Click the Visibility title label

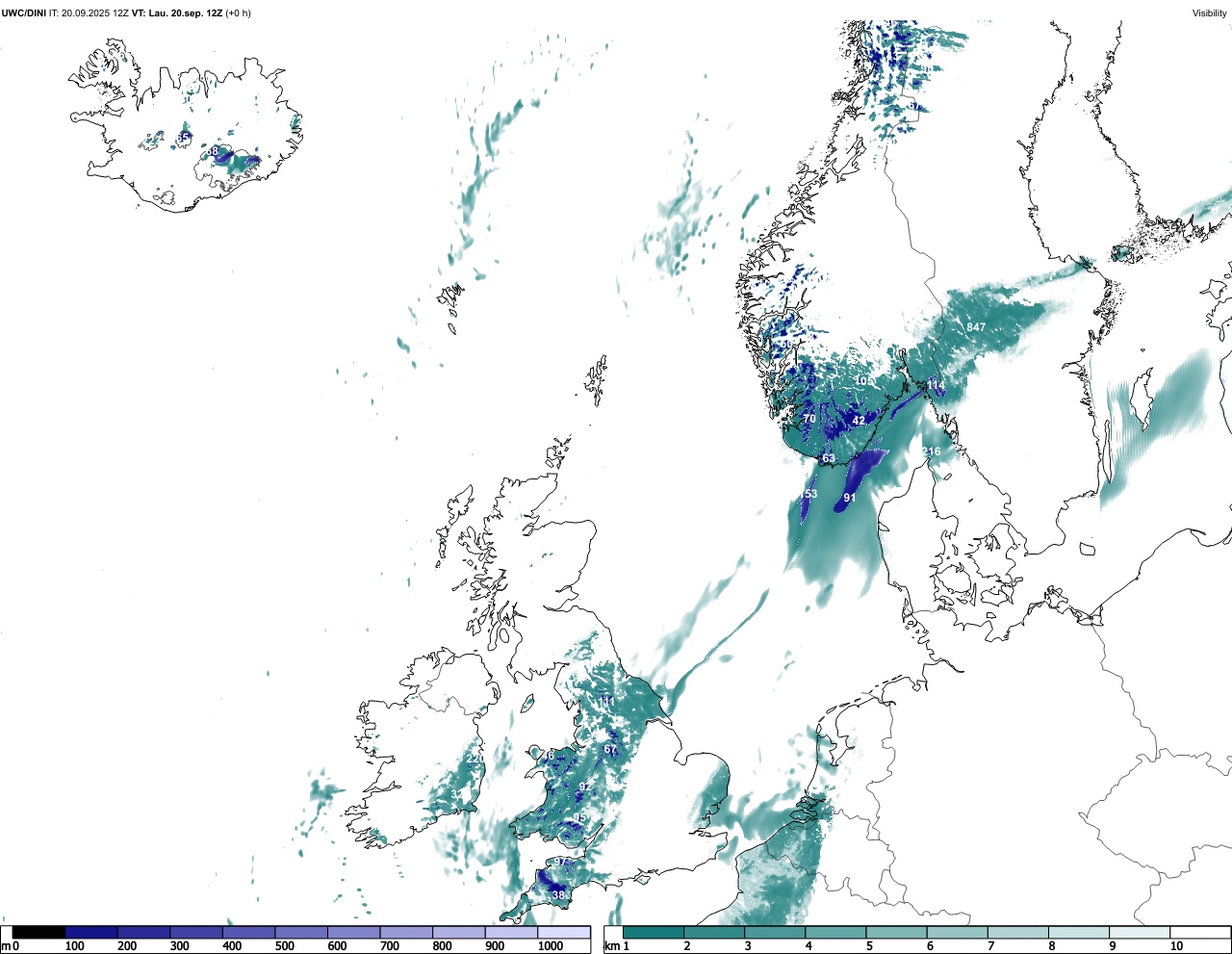1210,13
